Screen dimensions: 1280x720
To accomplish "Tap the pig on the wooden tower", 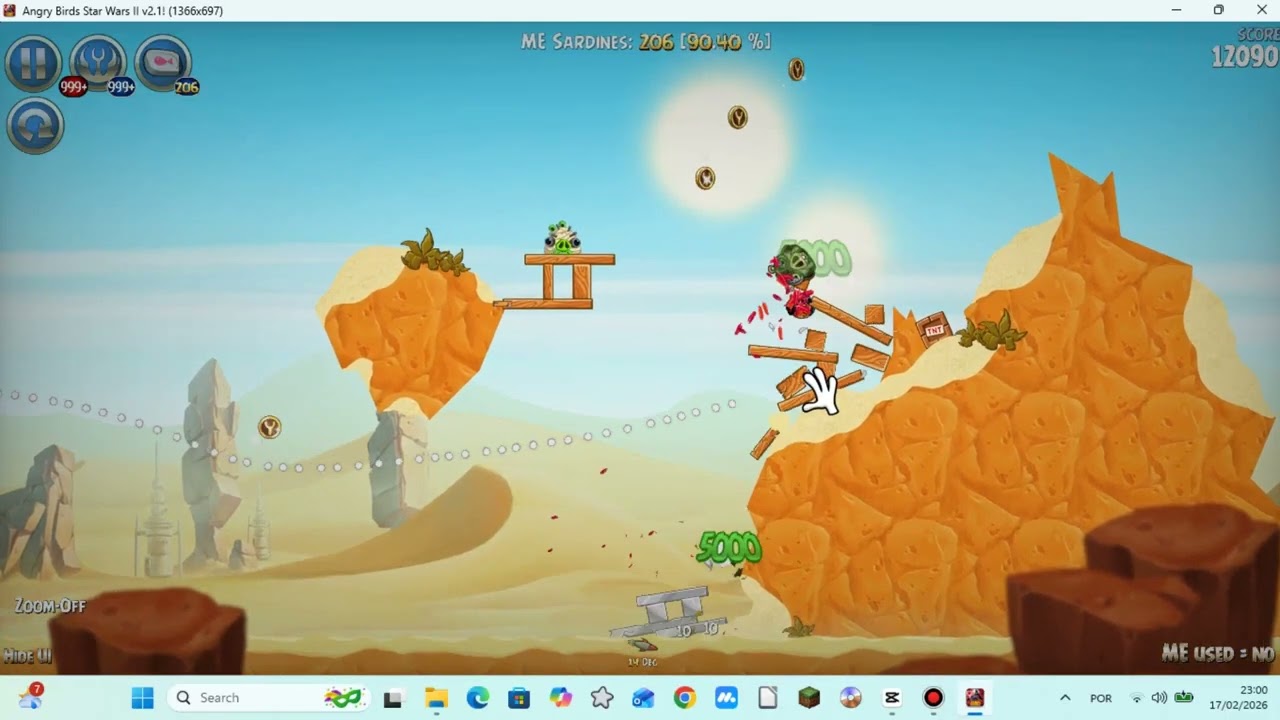I will click(x=563, y=239).
